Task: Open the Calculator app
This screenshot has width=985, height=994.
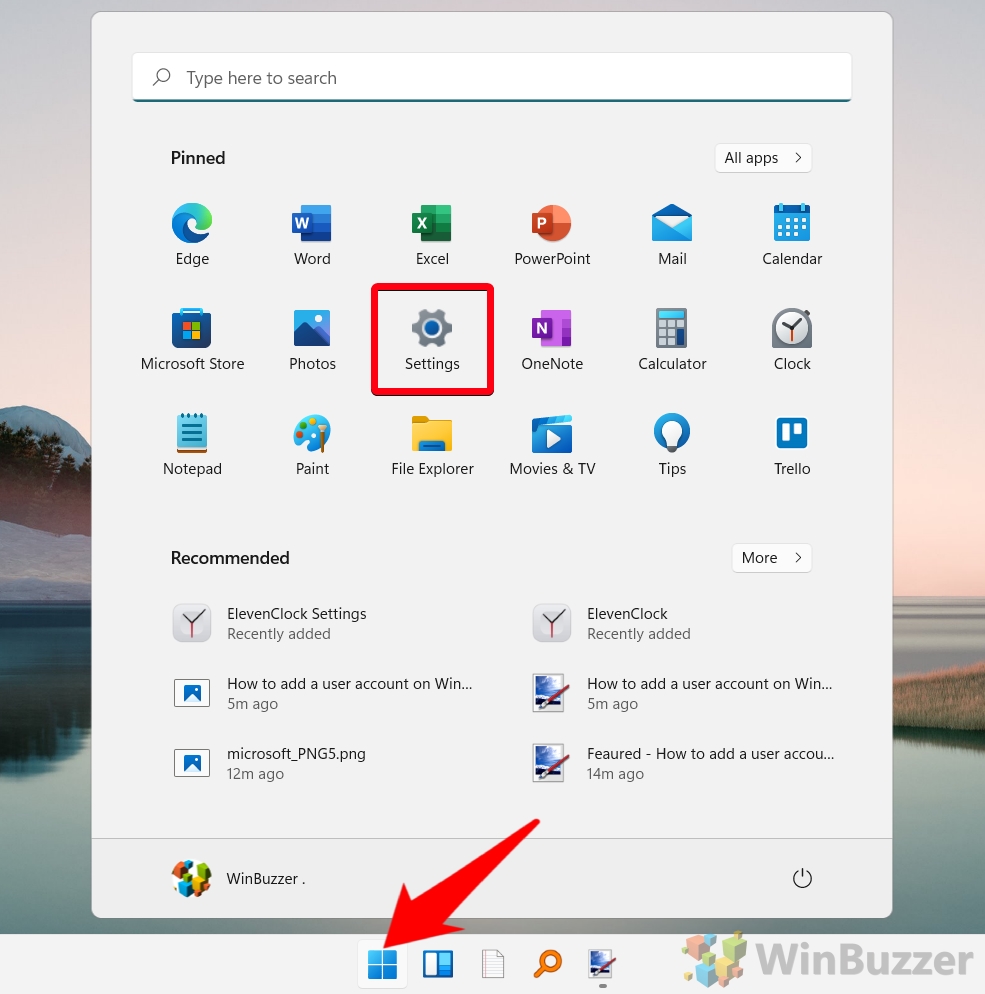Action: 672,340
